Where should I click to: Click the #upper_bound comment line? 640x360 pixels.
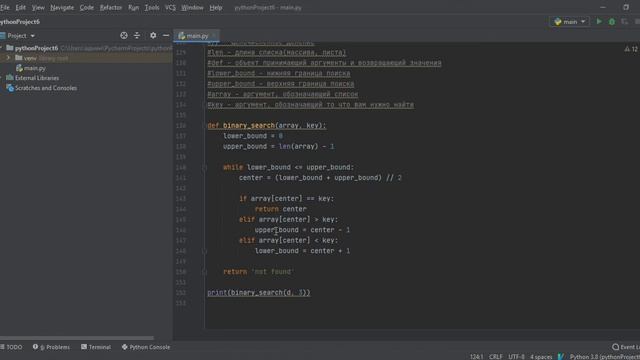click(280, 84)
